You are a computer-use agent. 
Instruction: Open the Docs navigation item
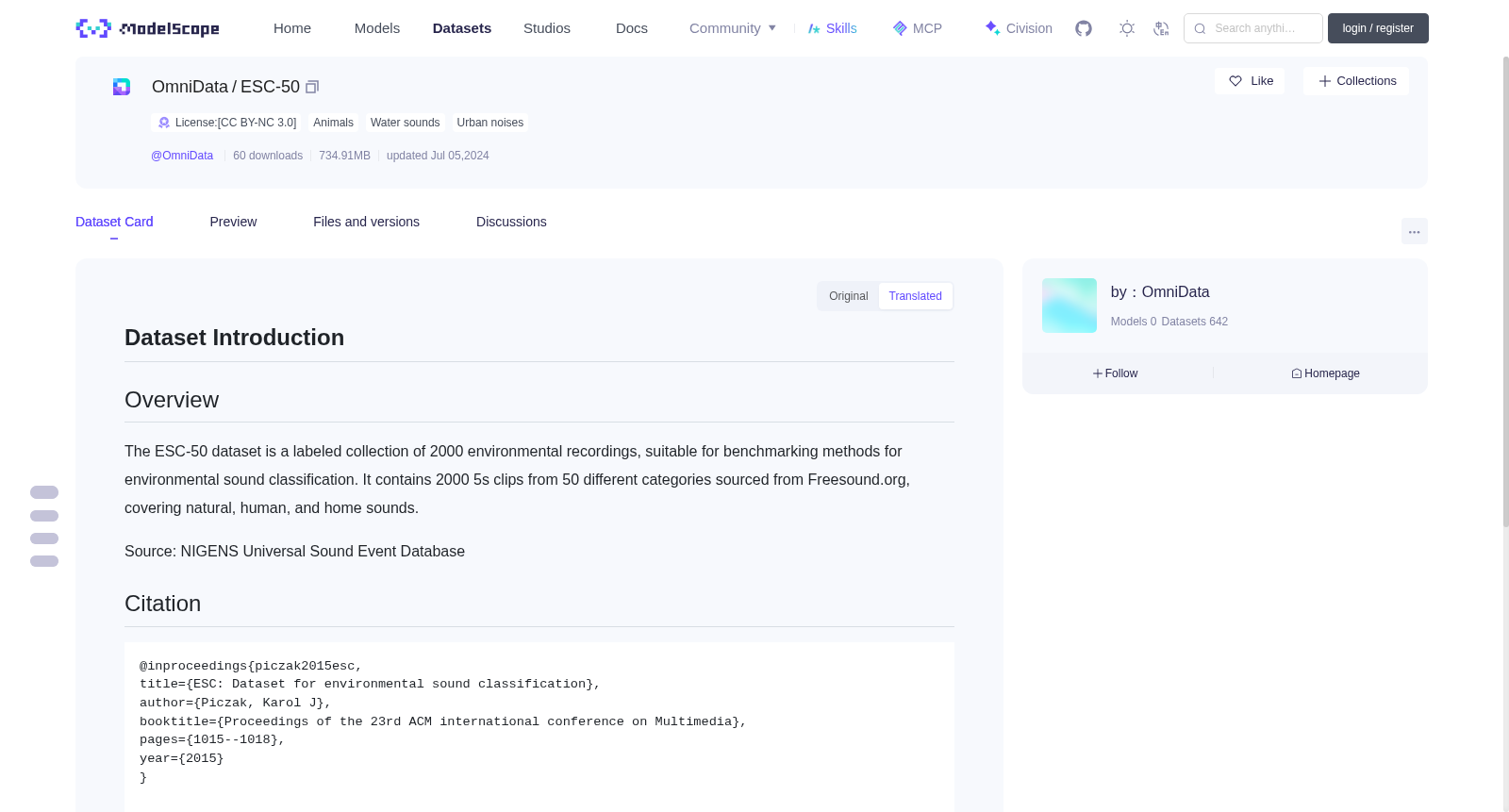[x=632, y=28]
